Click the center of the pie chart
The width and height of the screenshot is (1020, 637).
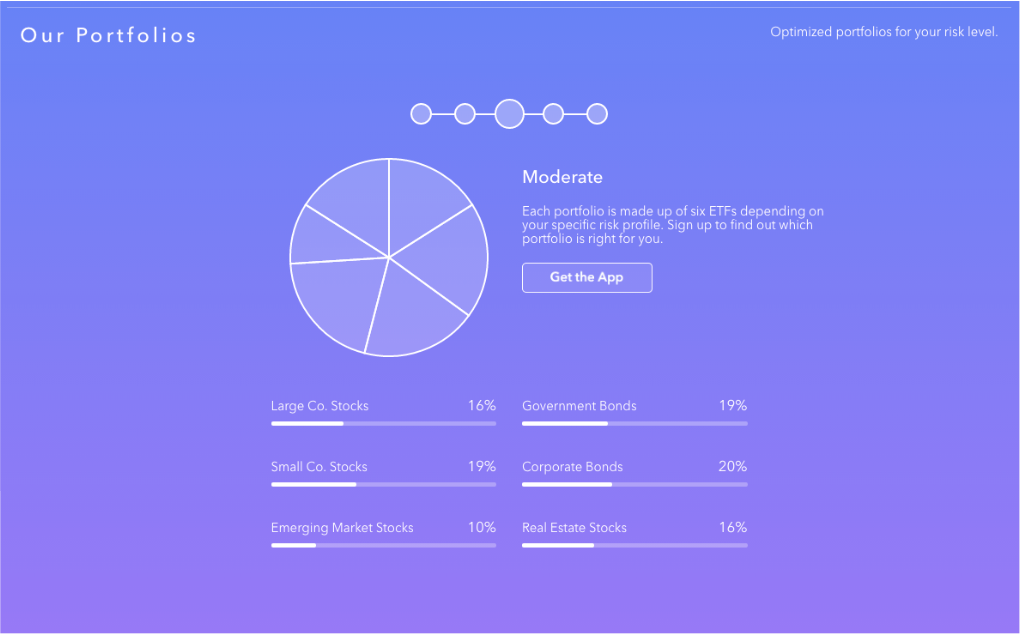pyautogui.click(x=389, y=258)
